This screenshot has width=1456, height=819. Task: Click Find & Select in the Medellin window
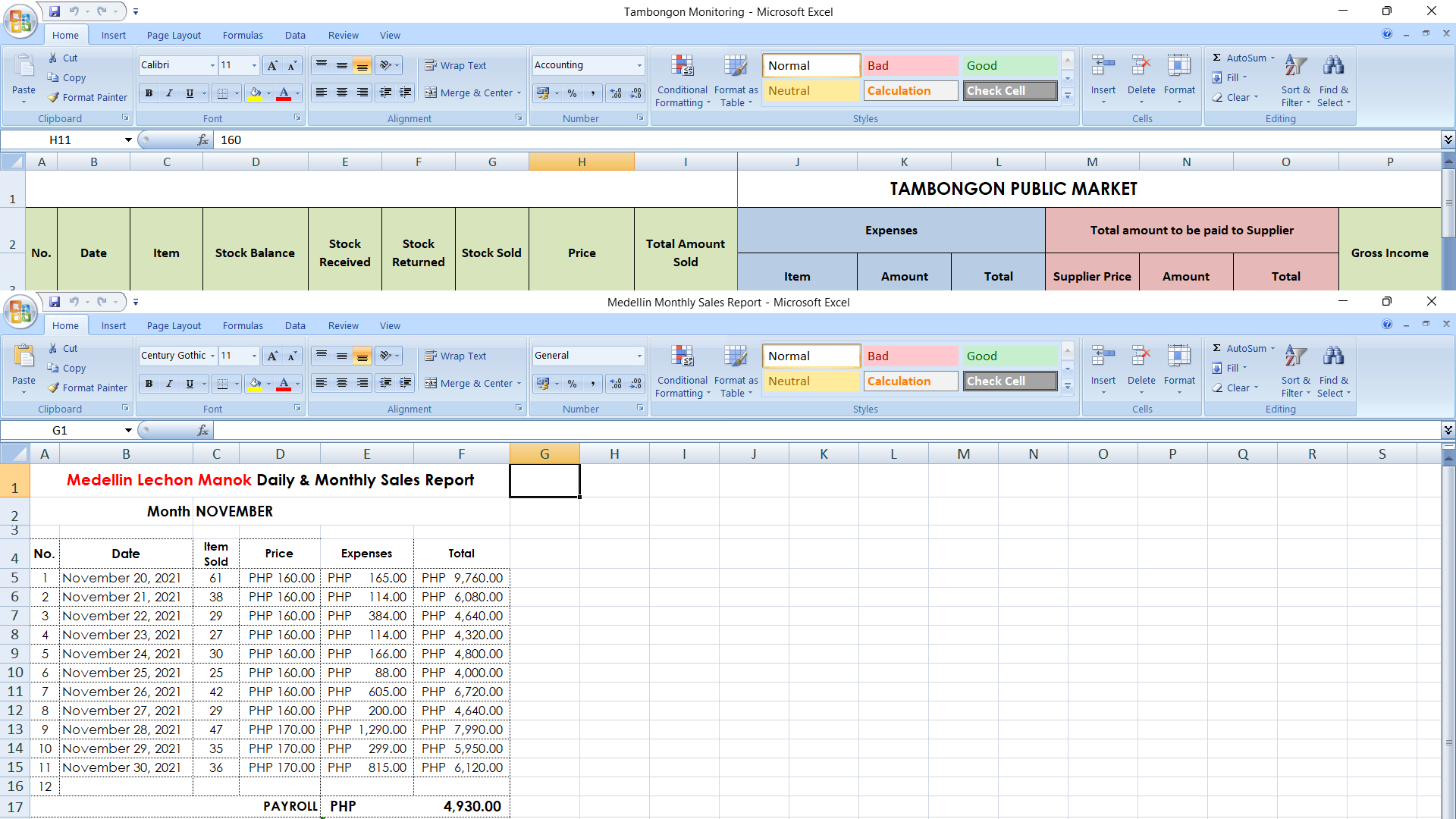[1333, 372]
